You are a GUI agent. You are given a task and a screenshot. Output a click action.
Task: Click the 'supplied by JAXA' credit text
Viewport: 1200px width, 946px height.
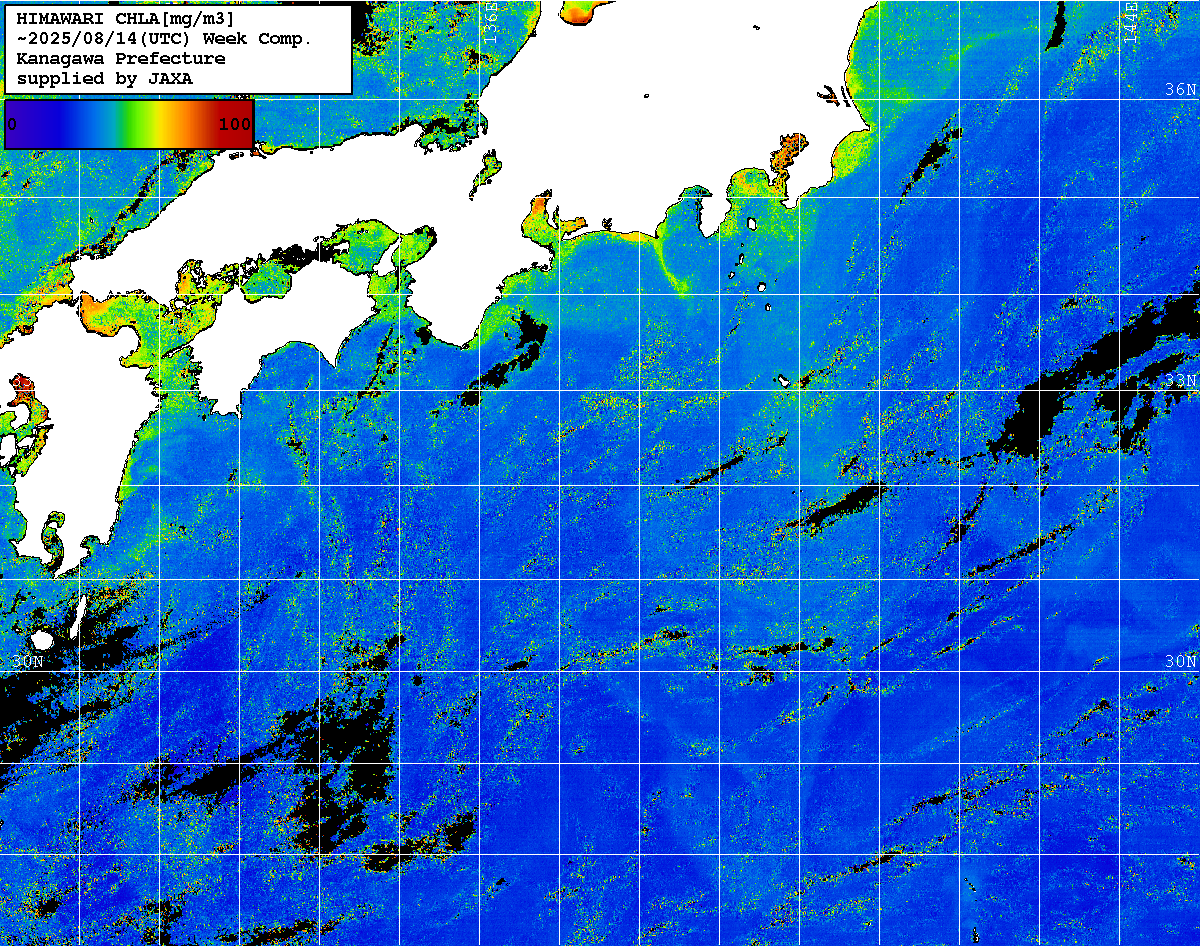[105, 78]
